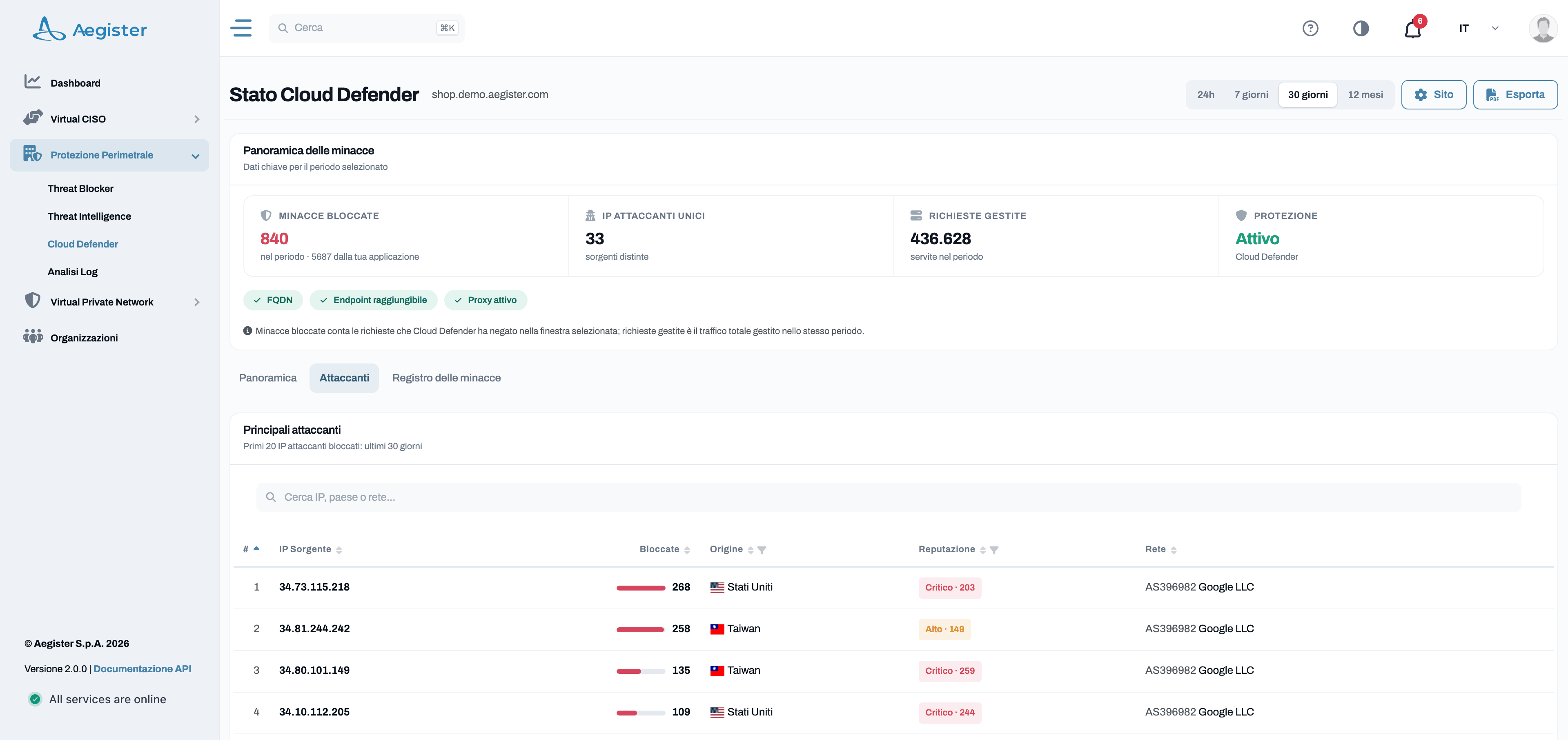Click the Esporta PDF button
The height and width of the screenshot is (740, 1568).
1515,95
